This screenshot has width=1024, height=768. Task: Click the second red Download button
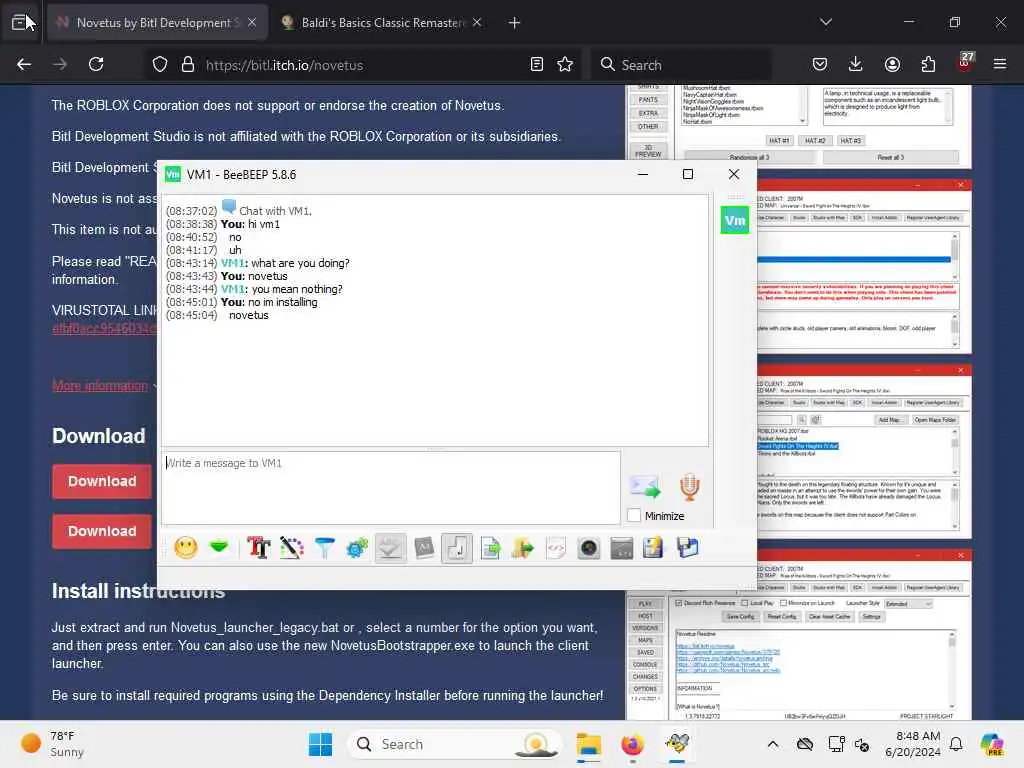click(102, 531)
